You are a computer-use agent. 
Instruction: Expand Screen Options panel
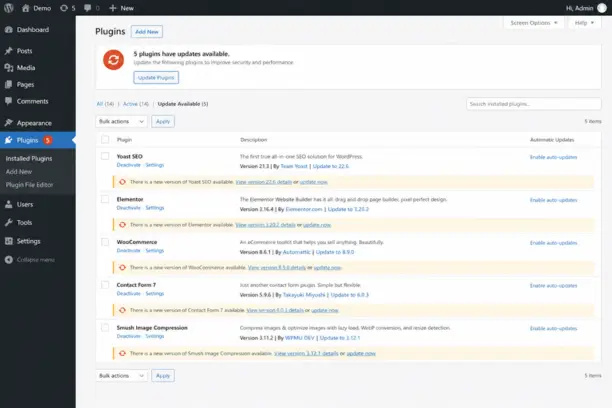tap(534, 23)
